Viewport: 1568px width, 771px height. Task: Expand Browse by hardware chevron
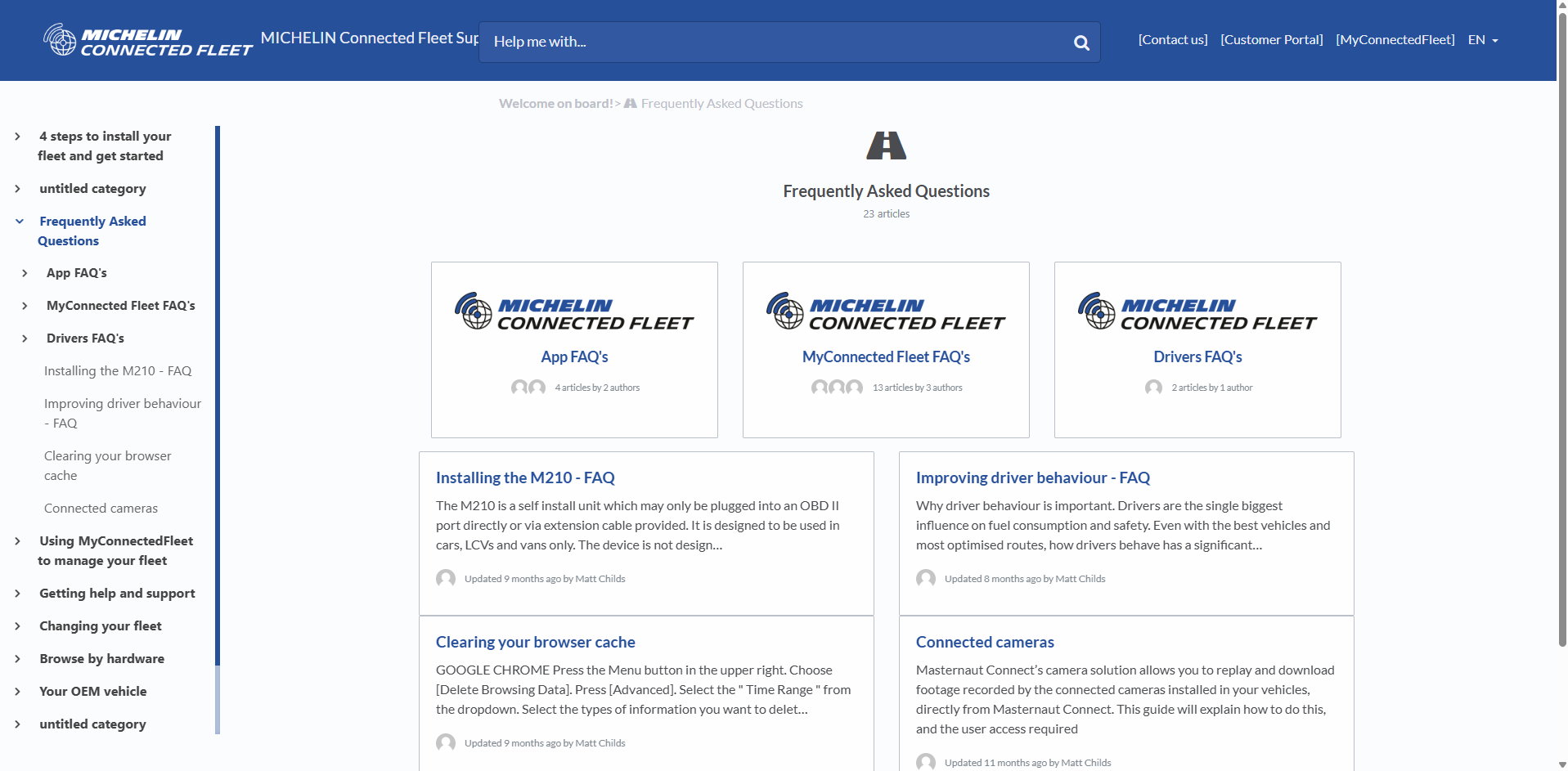(18, 659)
